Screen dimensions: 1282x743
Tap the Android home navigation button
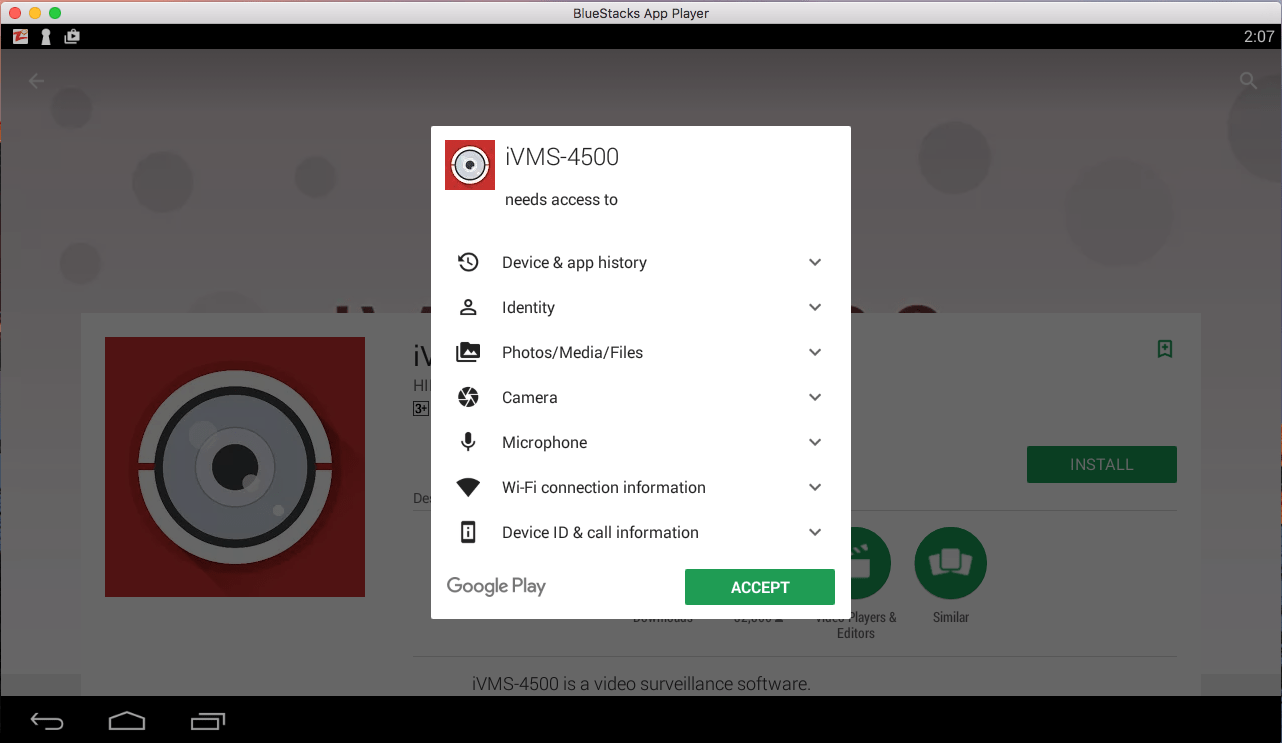click(127, 720)
